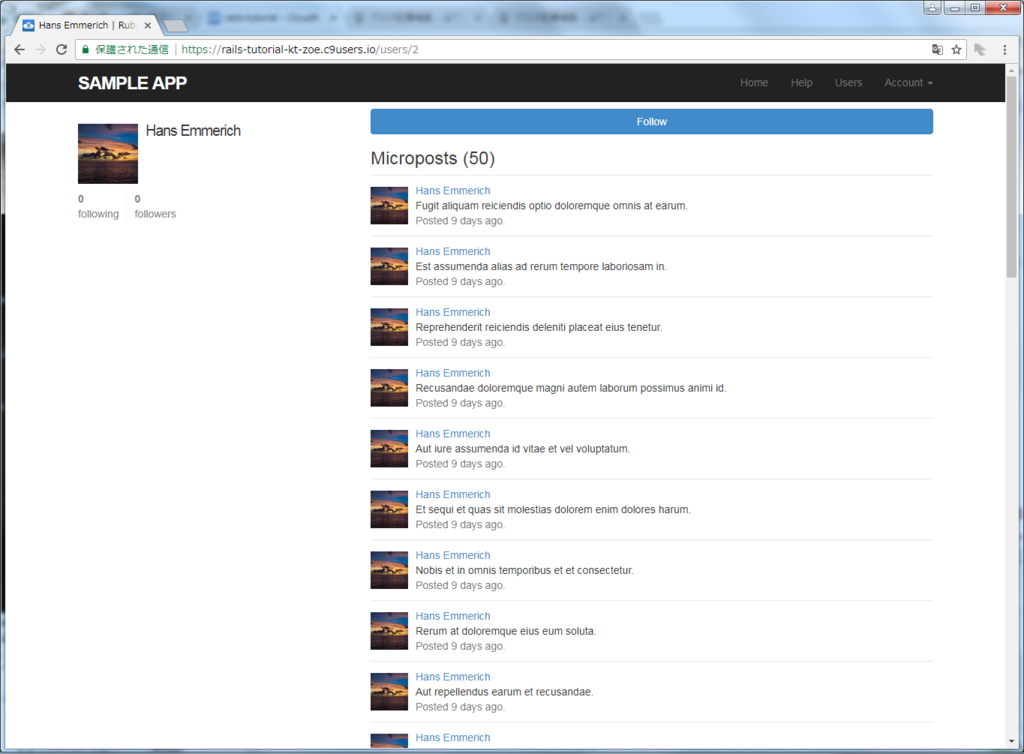Click text 'Aut iure assumenda id vitae et vel voluptatum.'
This screenshot has width=1024, height=754.
(x=522, y=448)
